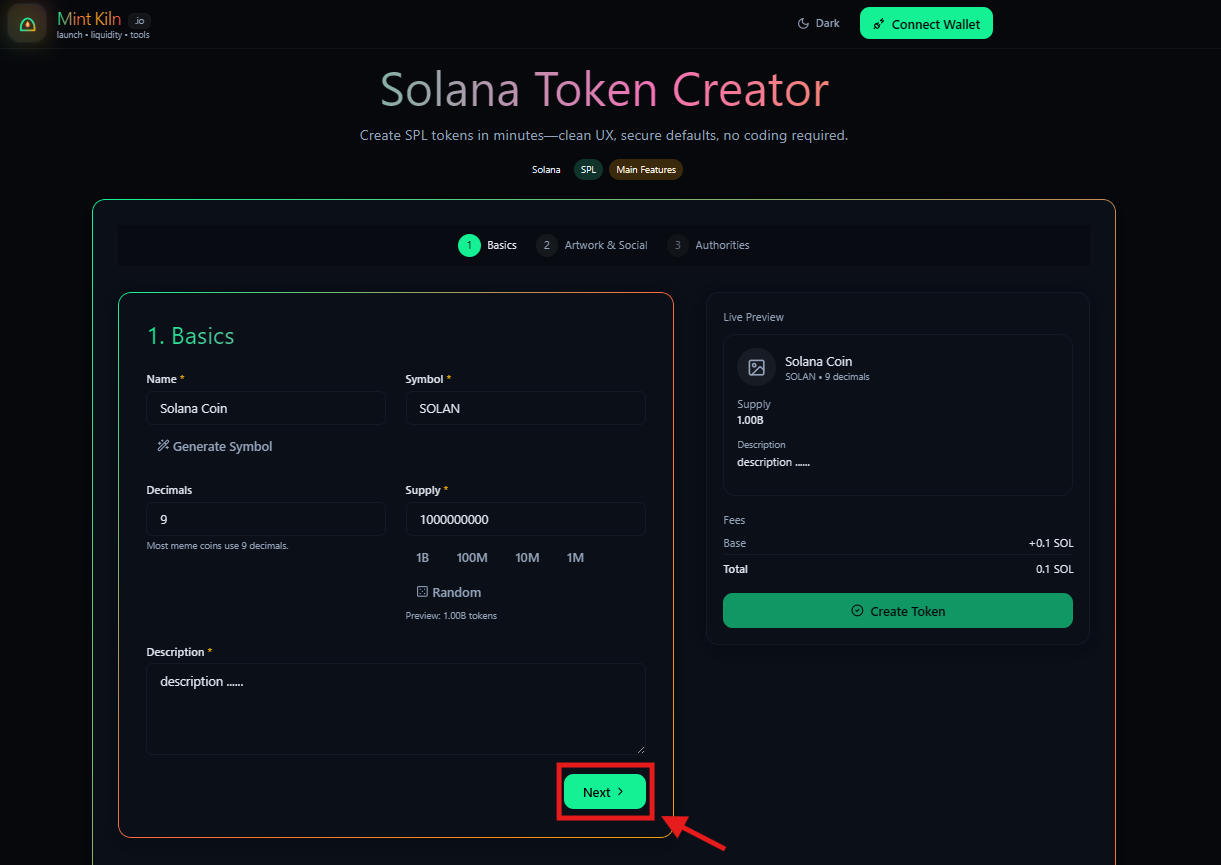Click the Connect Wallet button
The width and height of the screenshot is (1221, 865).
926,24
